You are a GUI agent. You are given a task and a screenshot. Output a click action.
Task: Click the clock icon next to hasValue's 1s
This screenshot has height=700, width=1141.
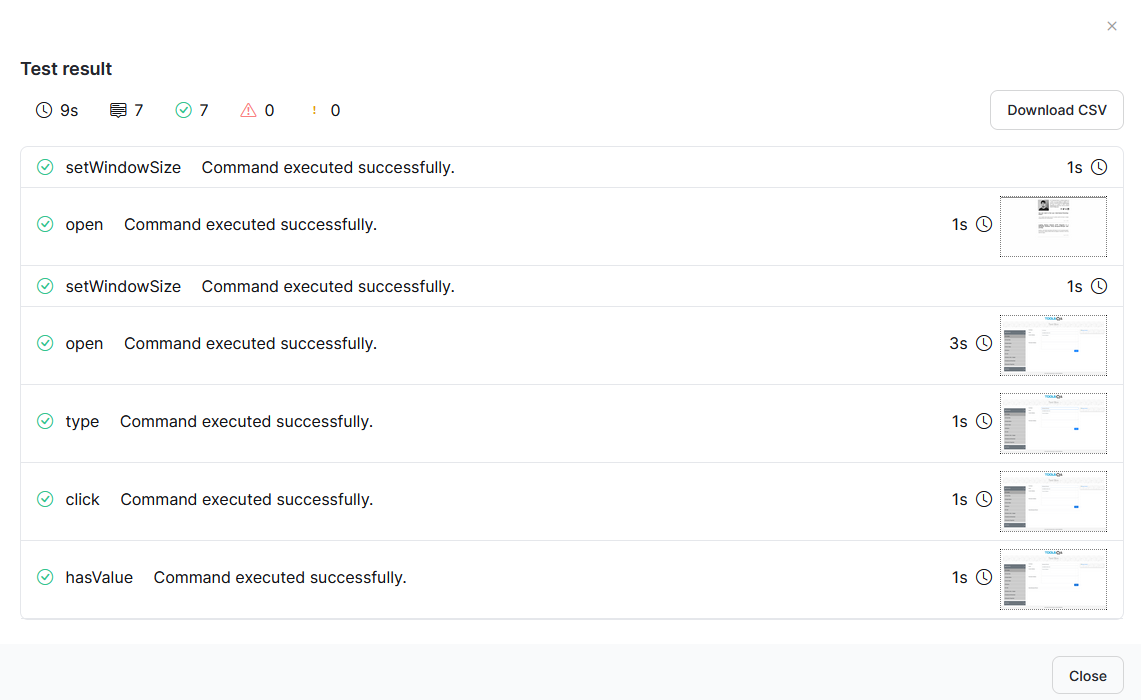click(x=984, y=577)
